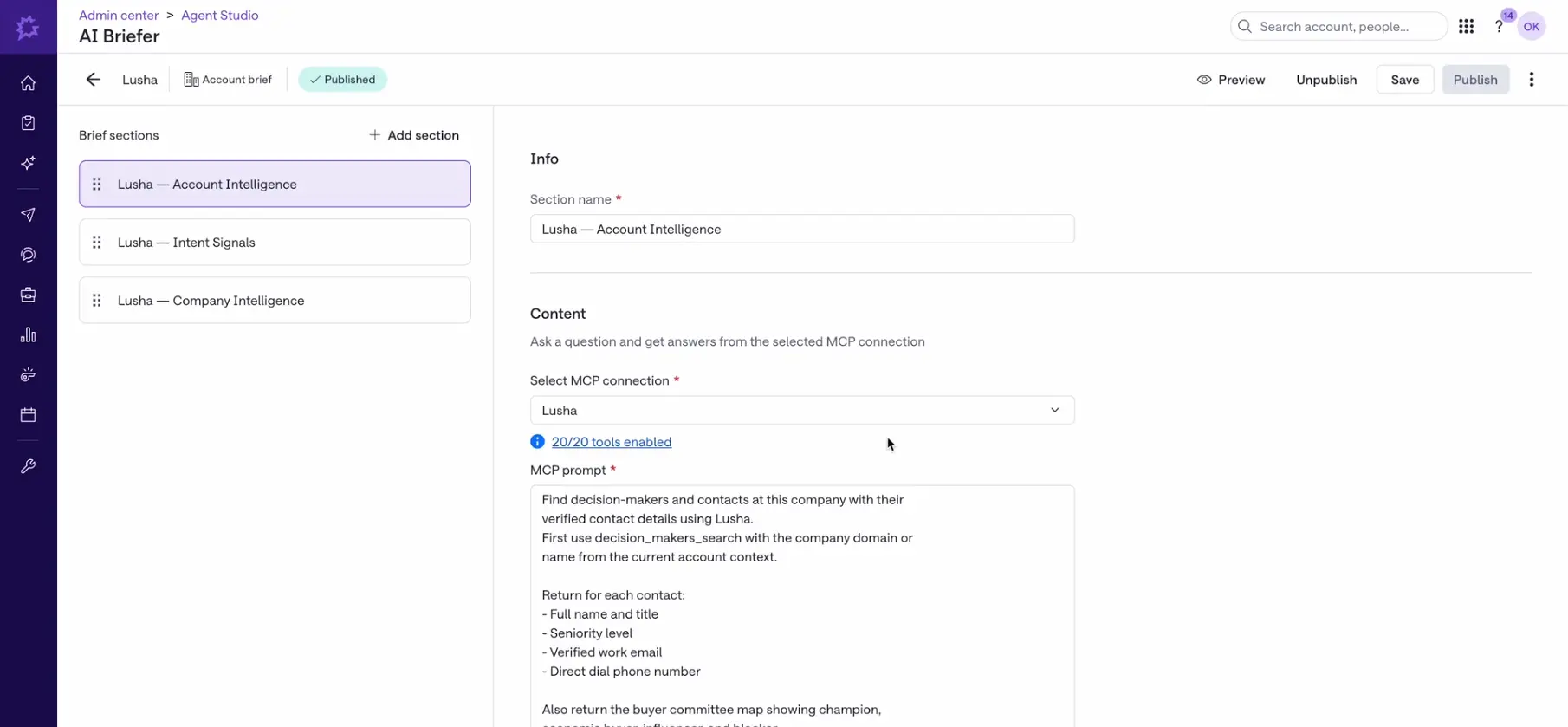
Task: Click the Unpublish button
Action: point(1326,80)
